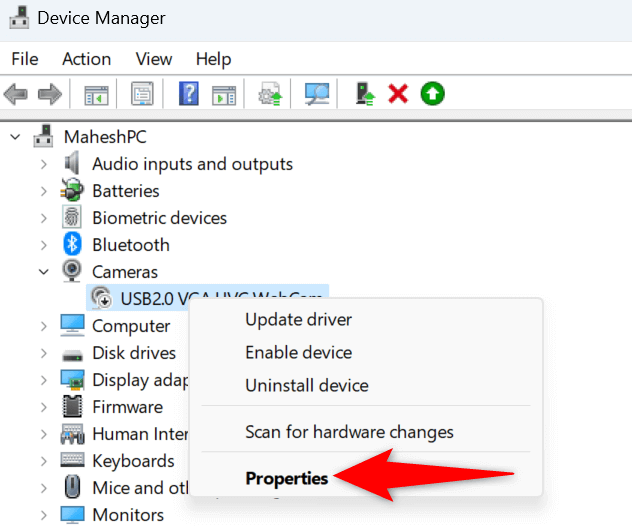Select the Computer label

point(131,326)
